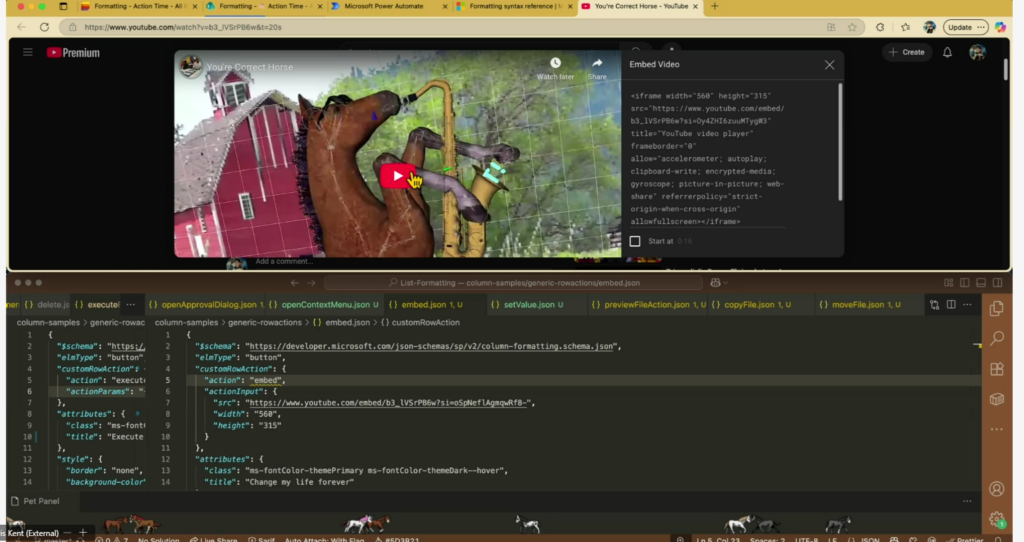Toggle panel layout icon in title bar
The height and width of the screenshot is (542, 1024).
pyautogui.click(x=981, y=283)
